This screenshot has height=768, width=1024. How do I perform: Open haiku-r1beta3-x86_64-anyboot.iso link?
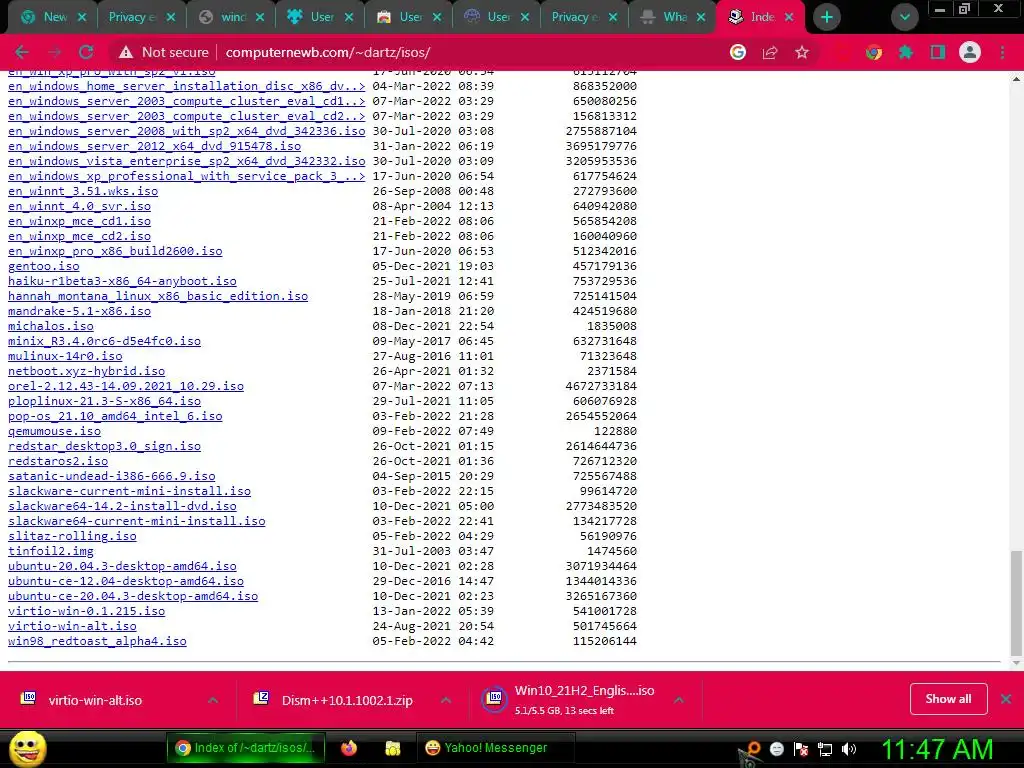click(x=122, y=281)
